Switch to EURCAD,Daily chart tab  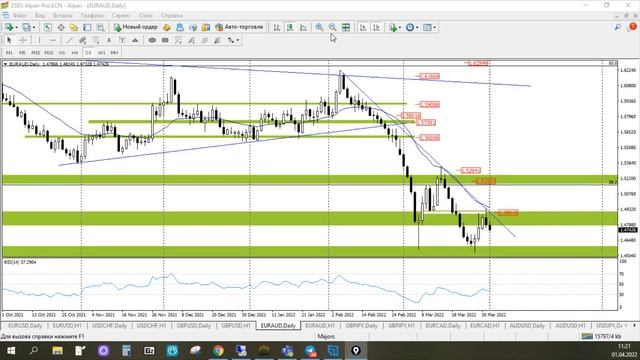click(443, 326)
